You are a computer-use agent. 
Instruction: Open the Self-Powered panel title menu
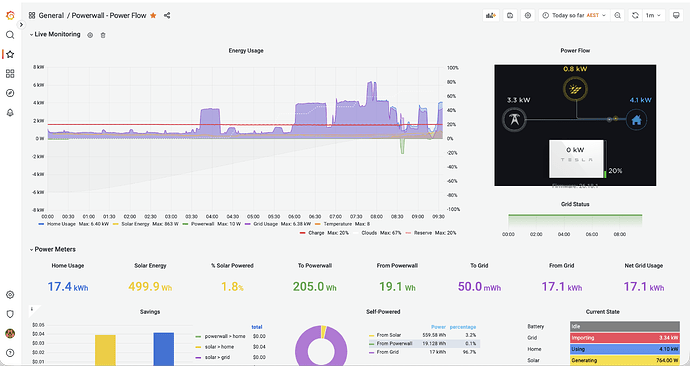(383, 311)
